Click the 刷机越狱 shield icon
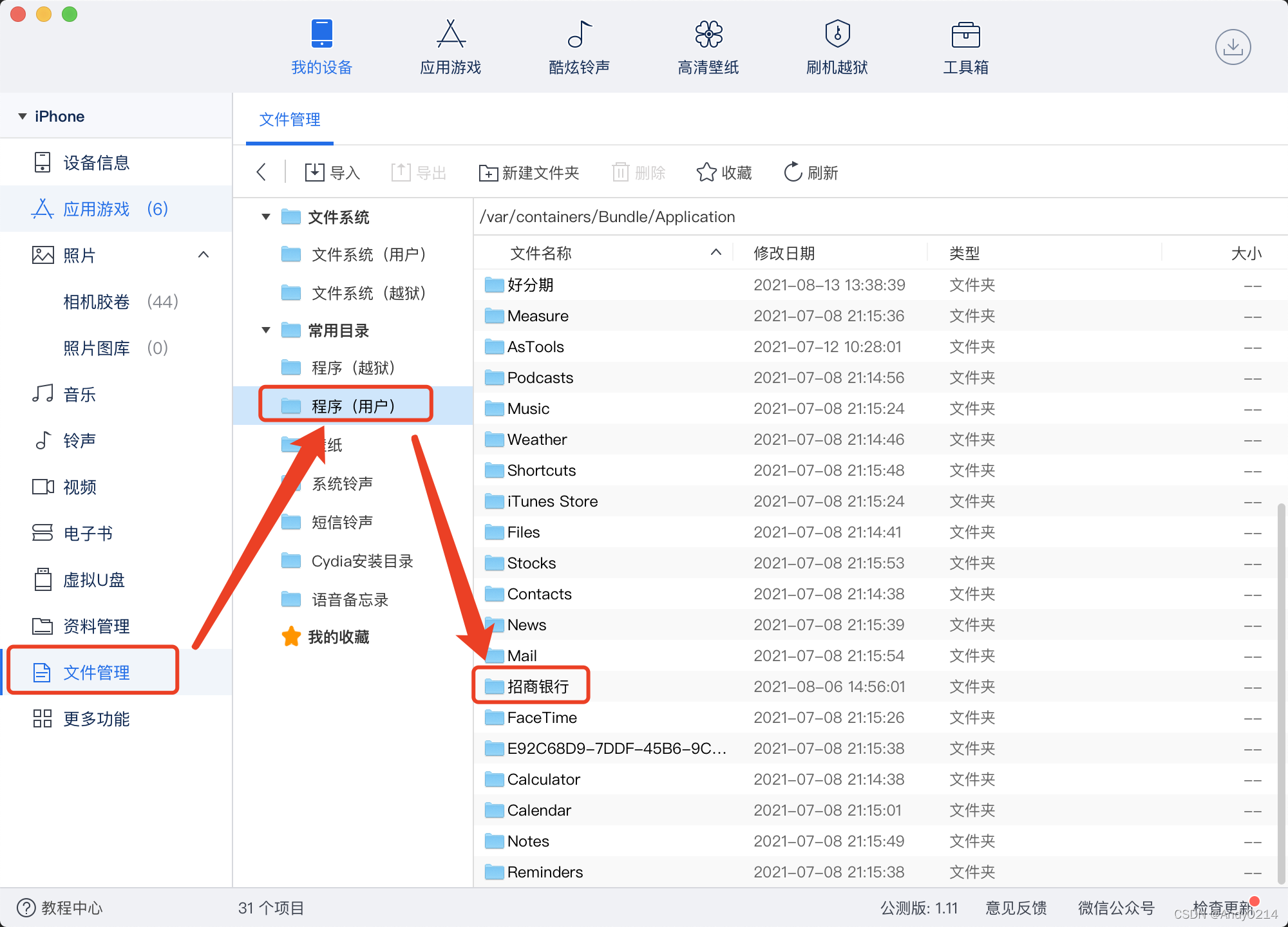 point(837,33)
